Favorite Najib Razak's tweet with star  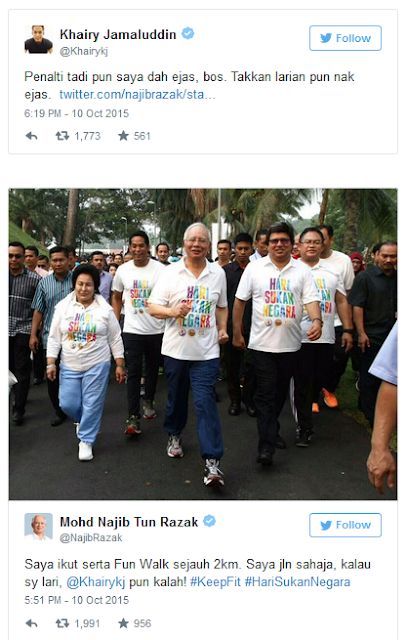coord(123,623)
